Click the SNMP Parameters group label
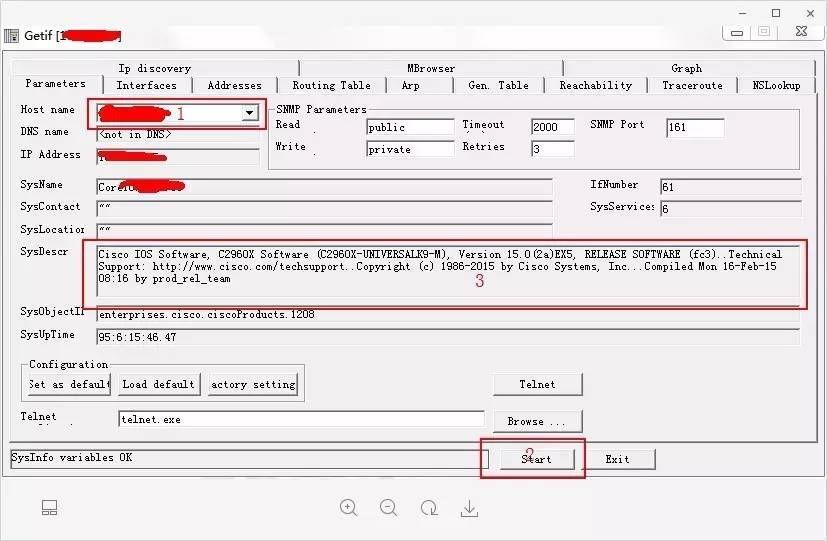 pos(321,109)
